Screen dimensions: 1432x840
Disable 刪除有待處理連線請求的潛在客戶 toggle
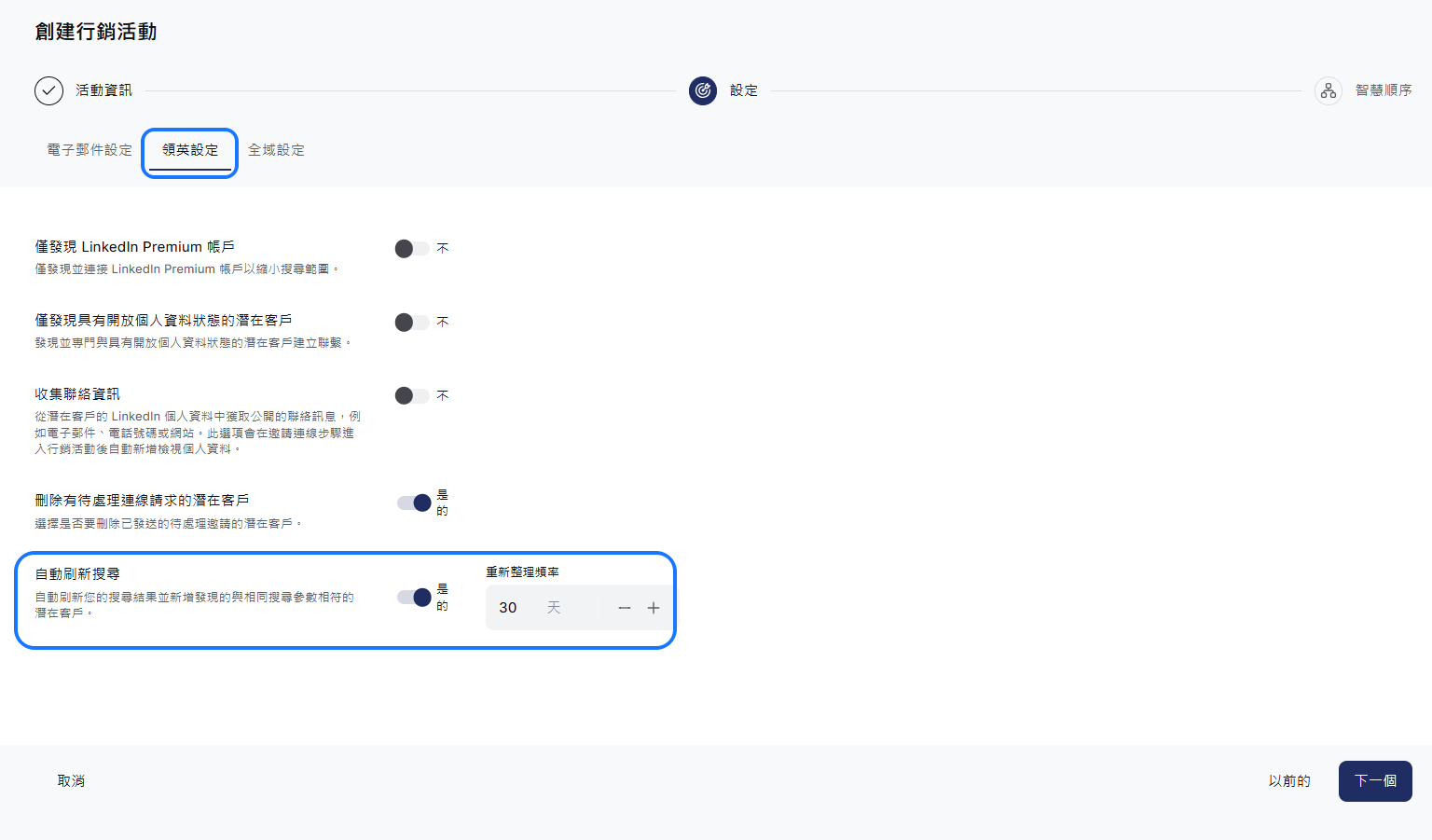(x=414, y=503)
